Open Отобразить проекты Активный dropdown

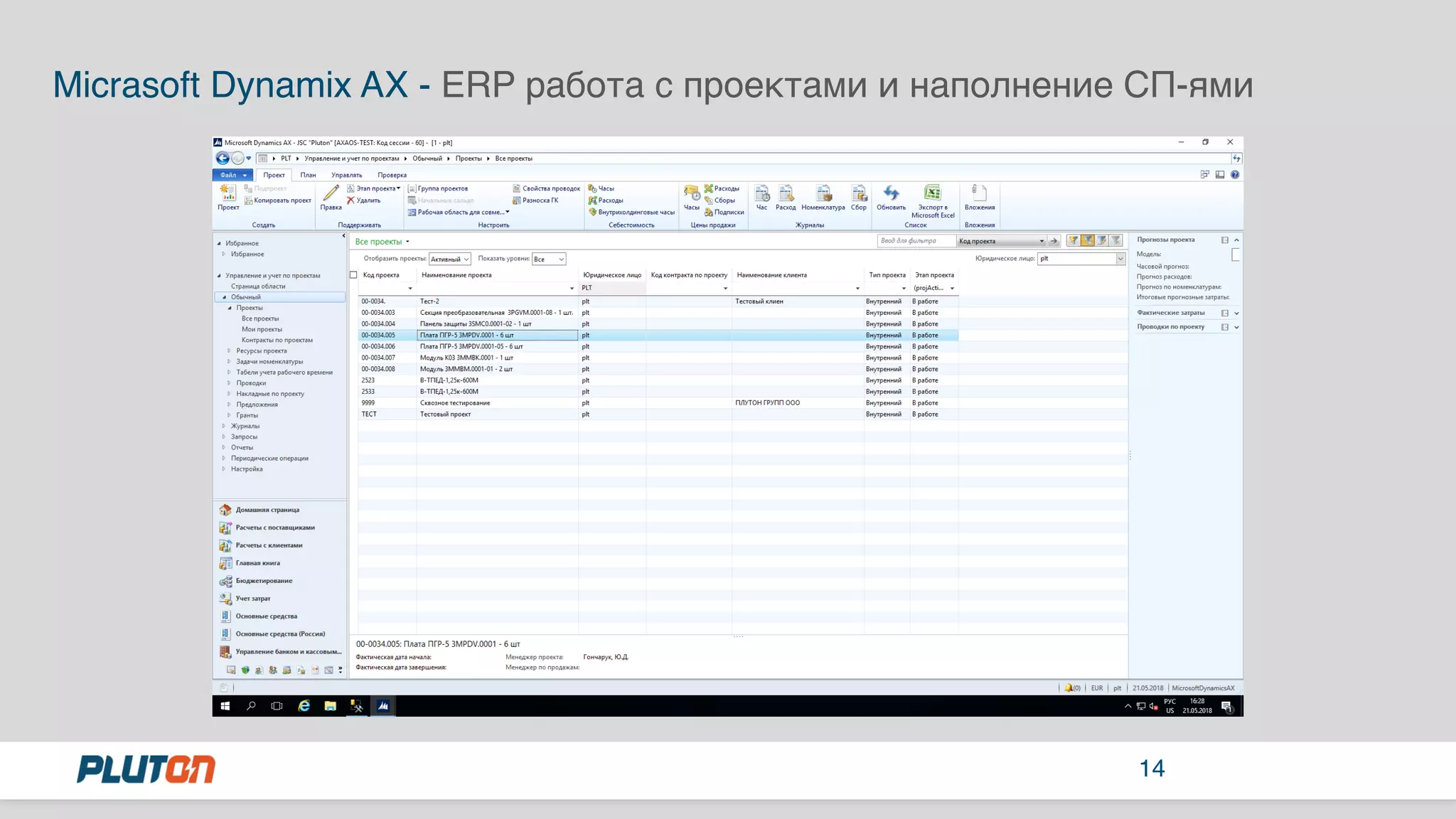point(449,259)
